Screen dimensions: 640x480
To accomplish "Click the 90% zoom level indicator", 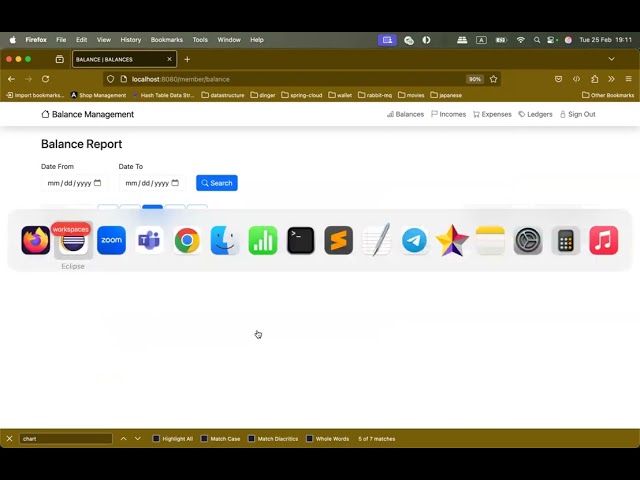I will (x=475, y=79).
